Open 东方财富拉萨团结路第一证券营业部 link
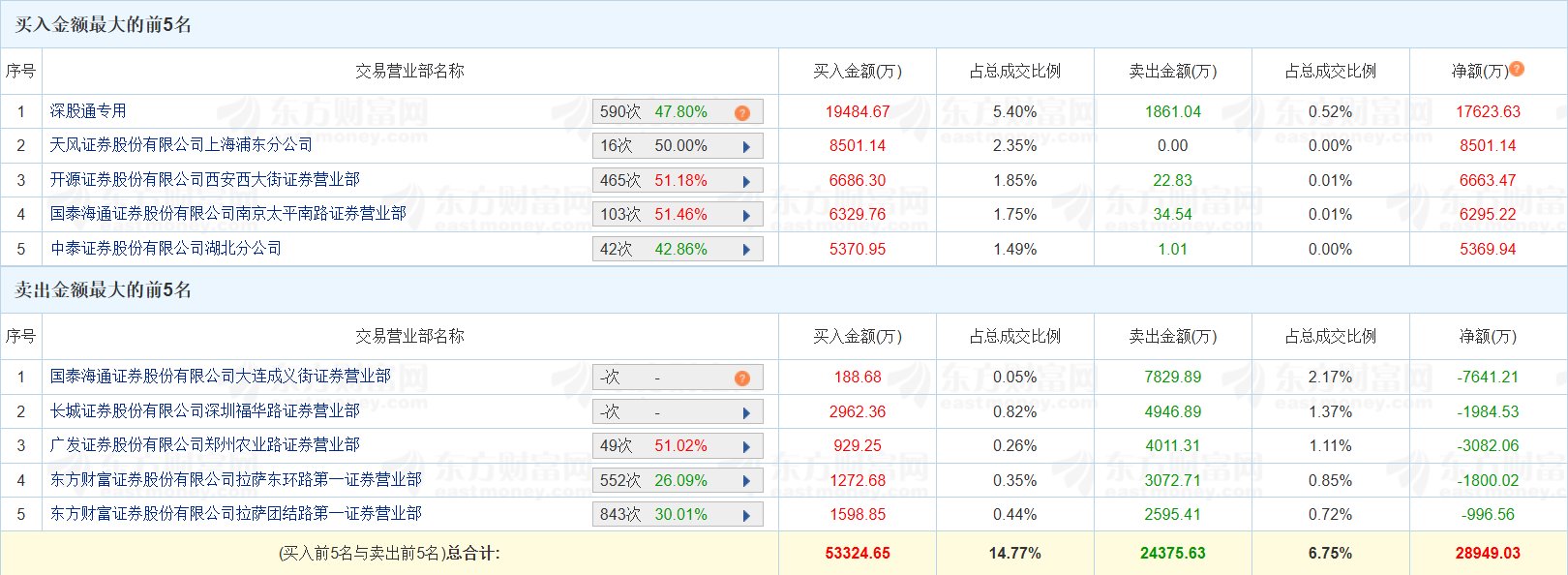 pos(236,514)
